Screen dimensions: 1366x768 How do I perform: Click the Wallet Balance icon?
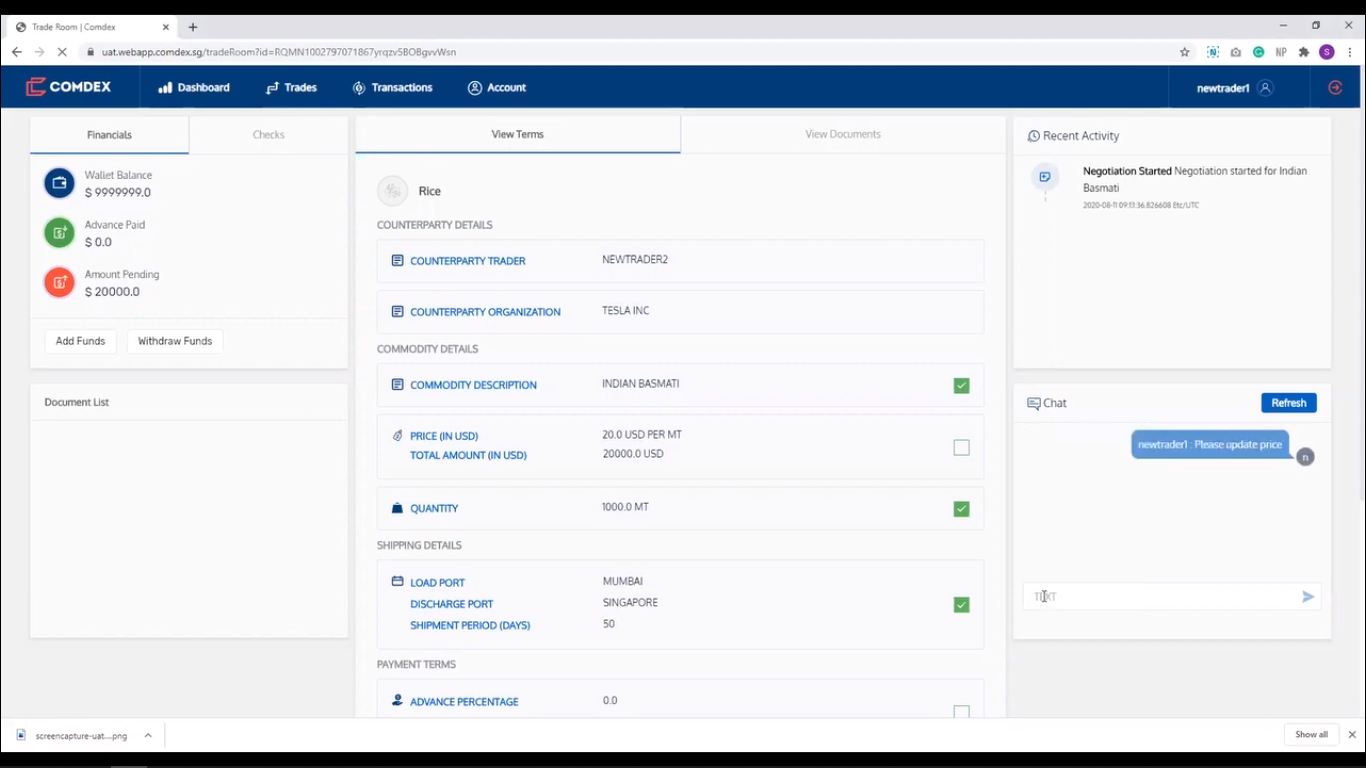[x=59, y=183]
